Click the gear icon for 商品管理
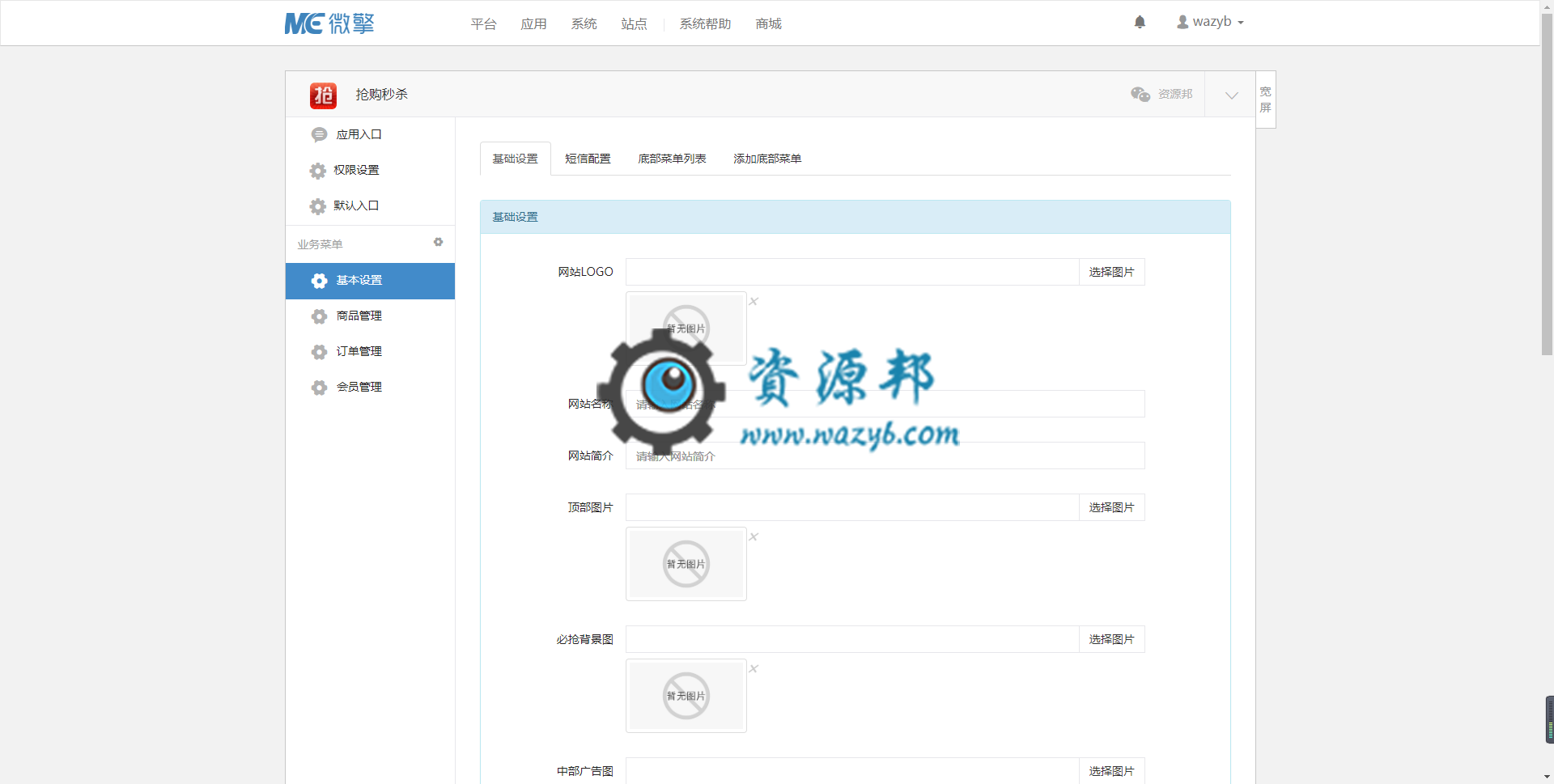The image size is (1554, 784). click(x=319, y=316)
